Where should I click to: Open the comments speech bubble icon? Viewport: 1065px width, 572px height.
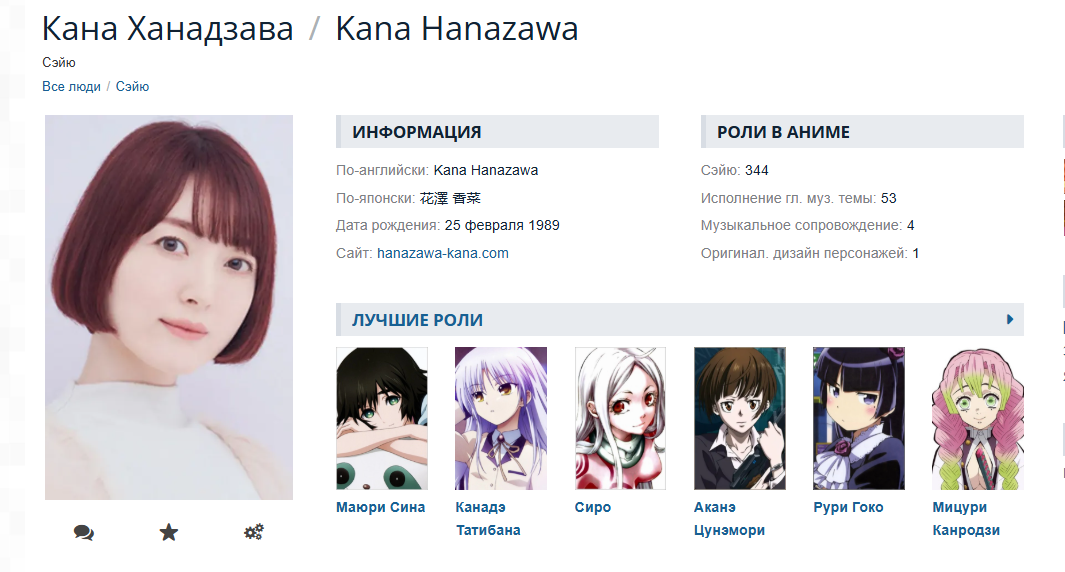pos(84,533)
